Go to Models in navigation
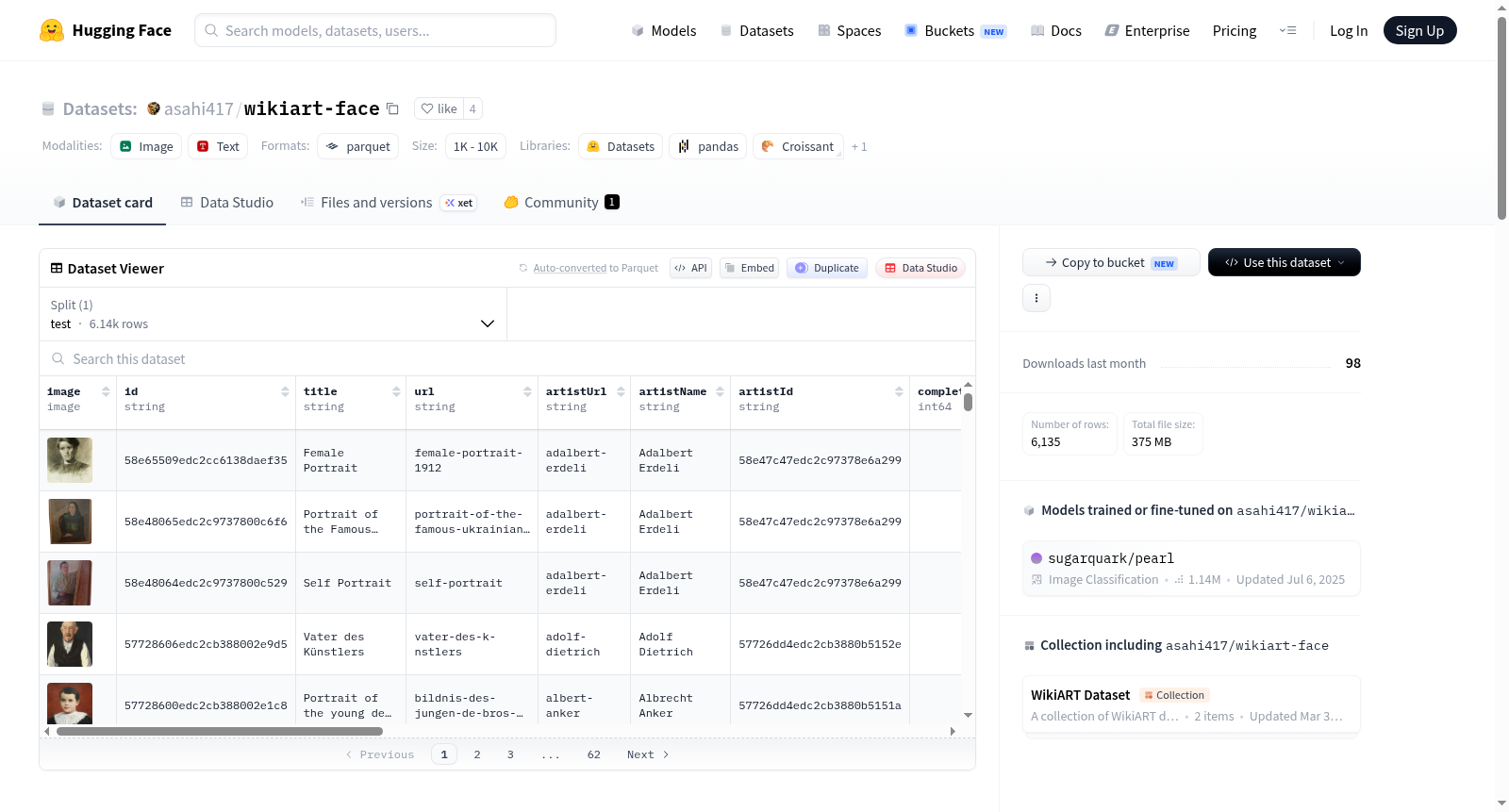 (x=664, y=31)
